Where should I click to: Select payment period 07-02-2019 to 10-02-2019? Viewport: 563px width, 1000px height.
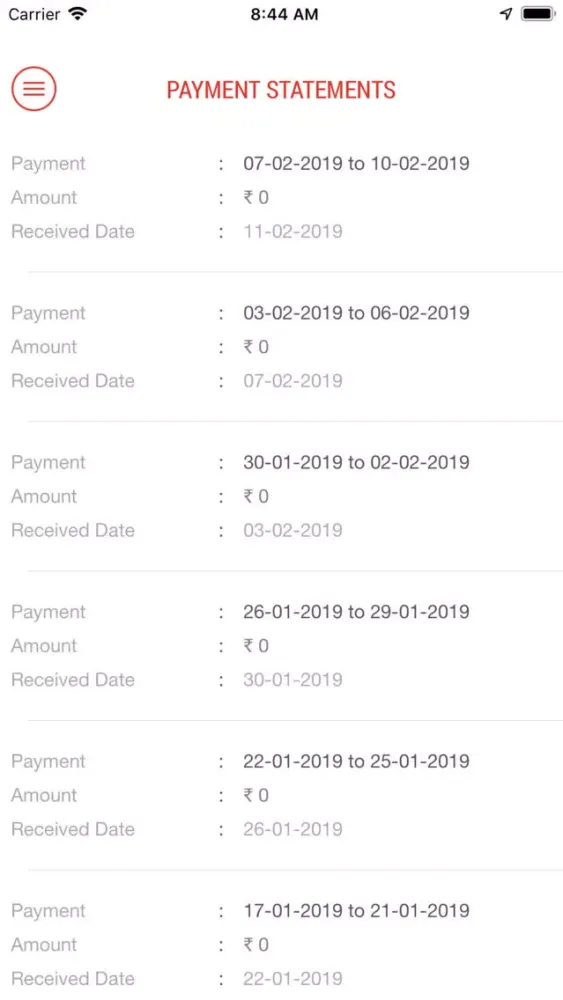click(356, 163)
